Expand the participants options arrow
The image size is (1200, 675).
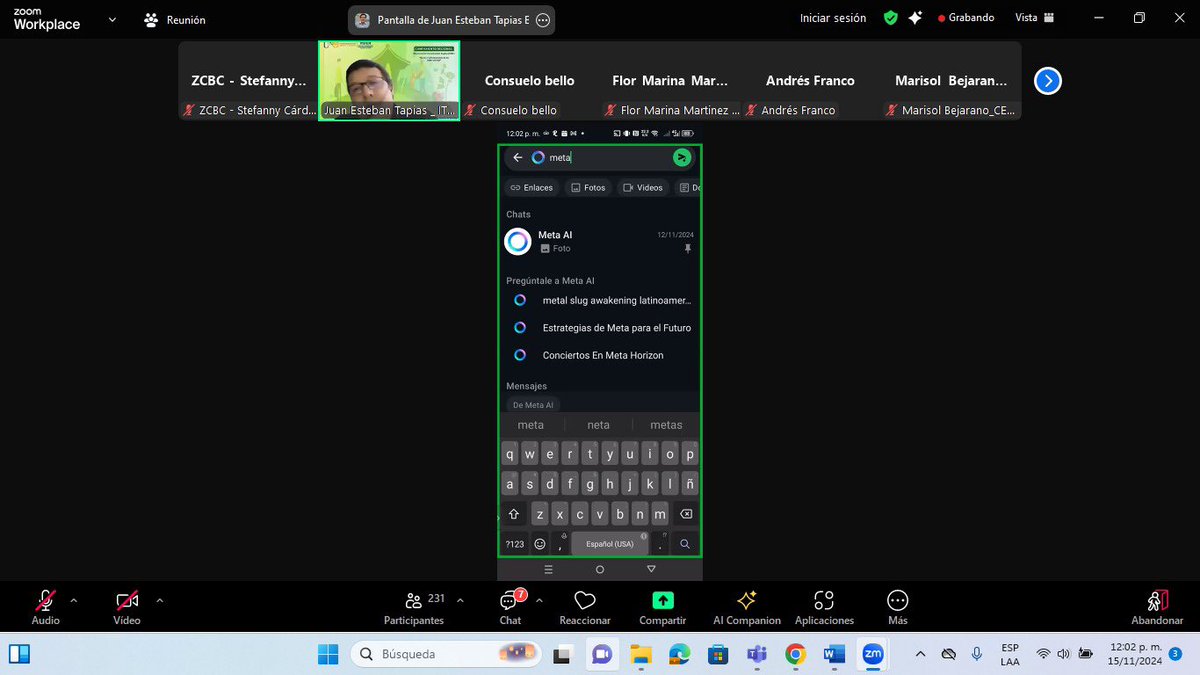(x=460, y=601)
